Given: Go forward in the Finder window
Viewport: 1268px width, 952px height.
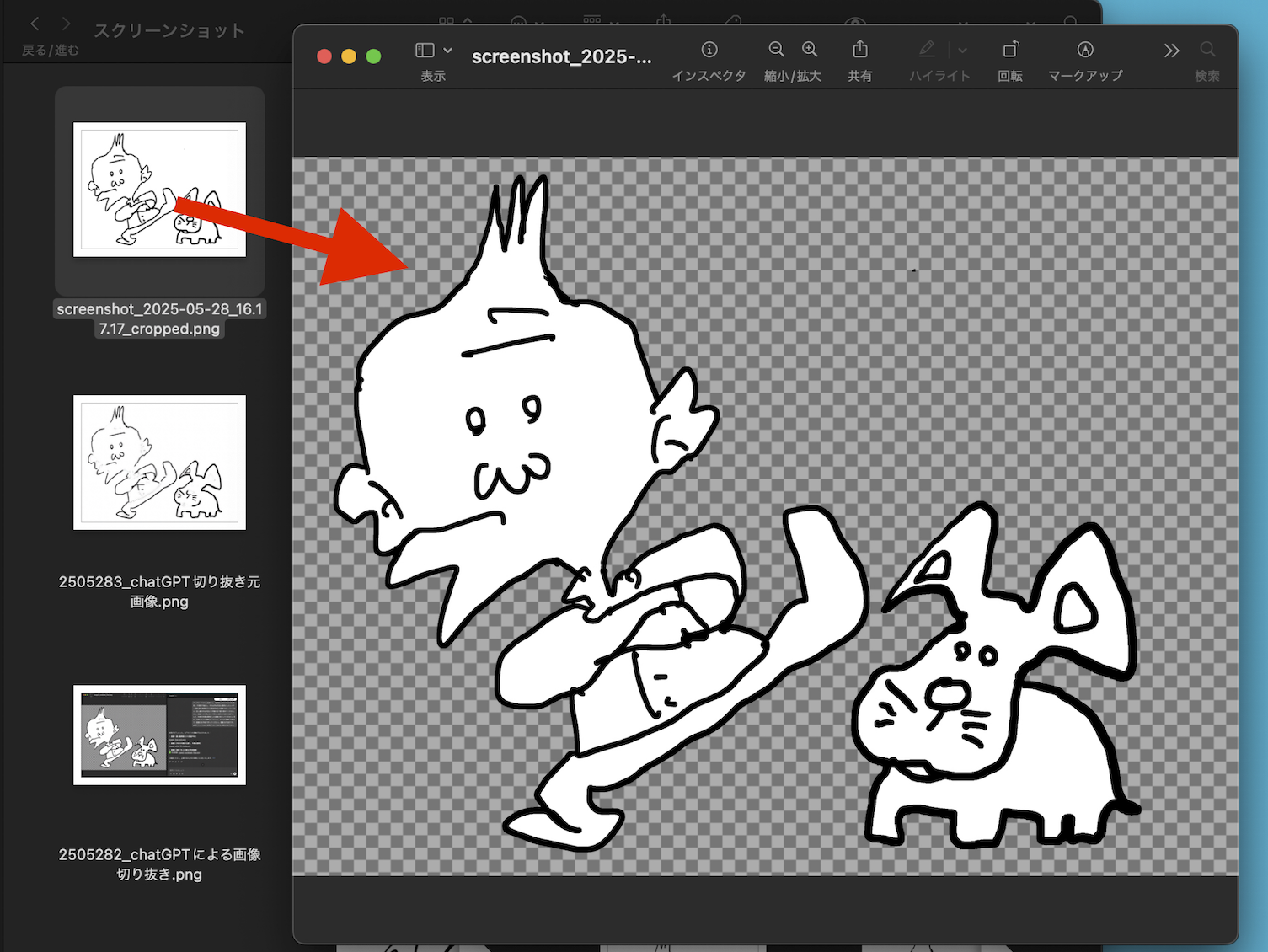Looking at the screenshot, I should pyautogui.click(x=67, y=24).
